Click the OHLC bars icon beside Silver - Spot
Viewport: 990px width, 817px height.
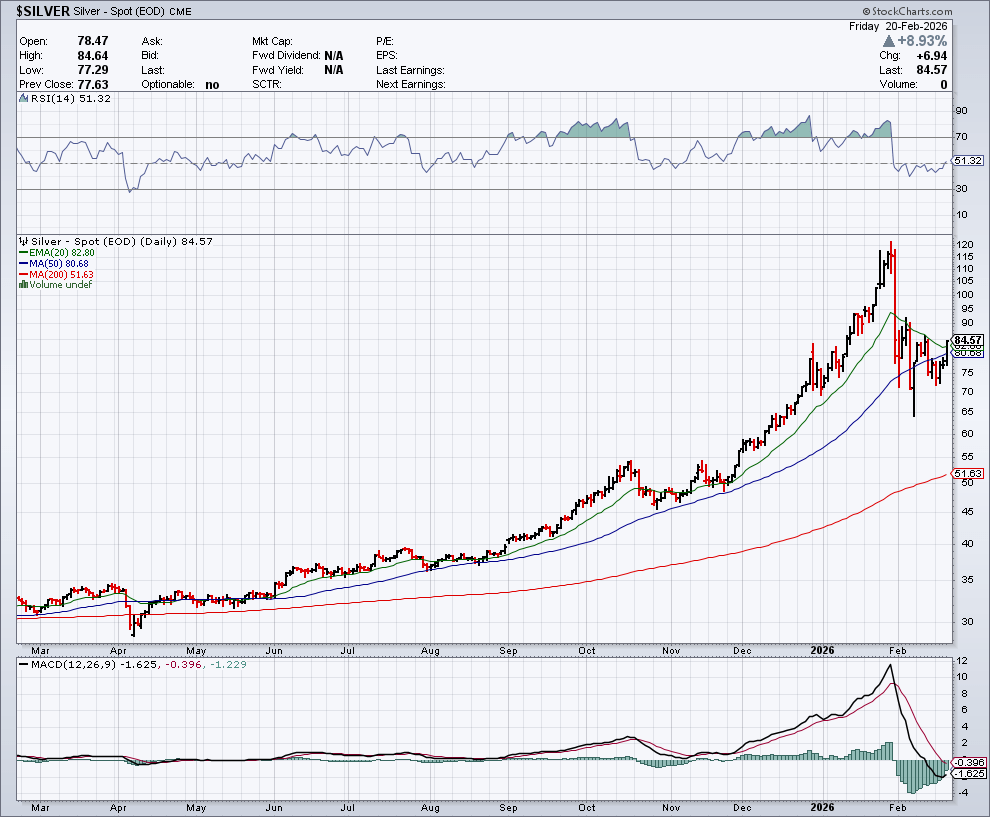(x=23, y=241)
